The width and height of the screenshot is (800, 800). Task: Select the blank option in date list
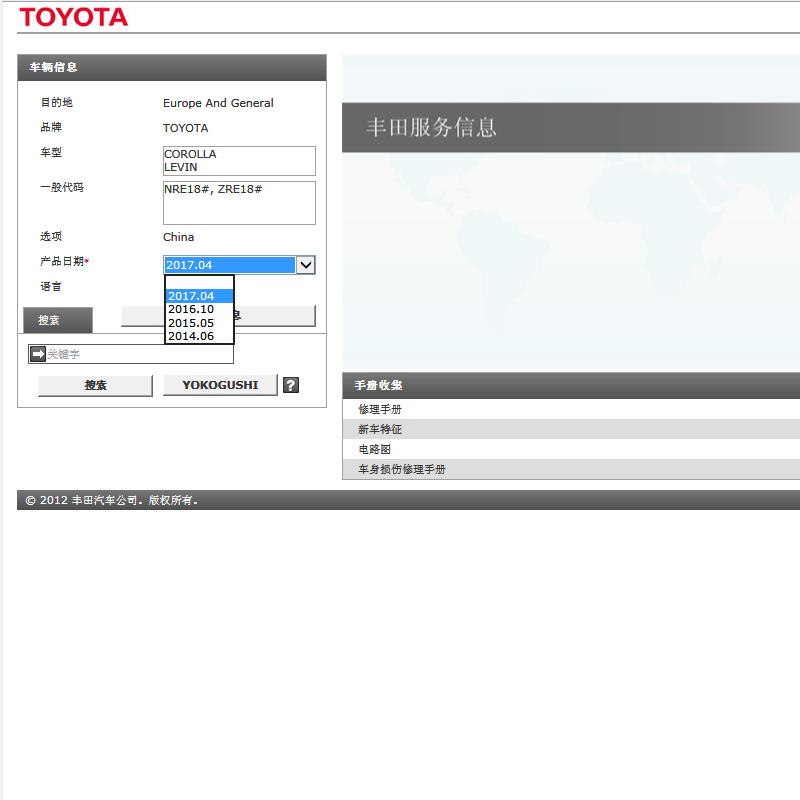click(199, 283)
